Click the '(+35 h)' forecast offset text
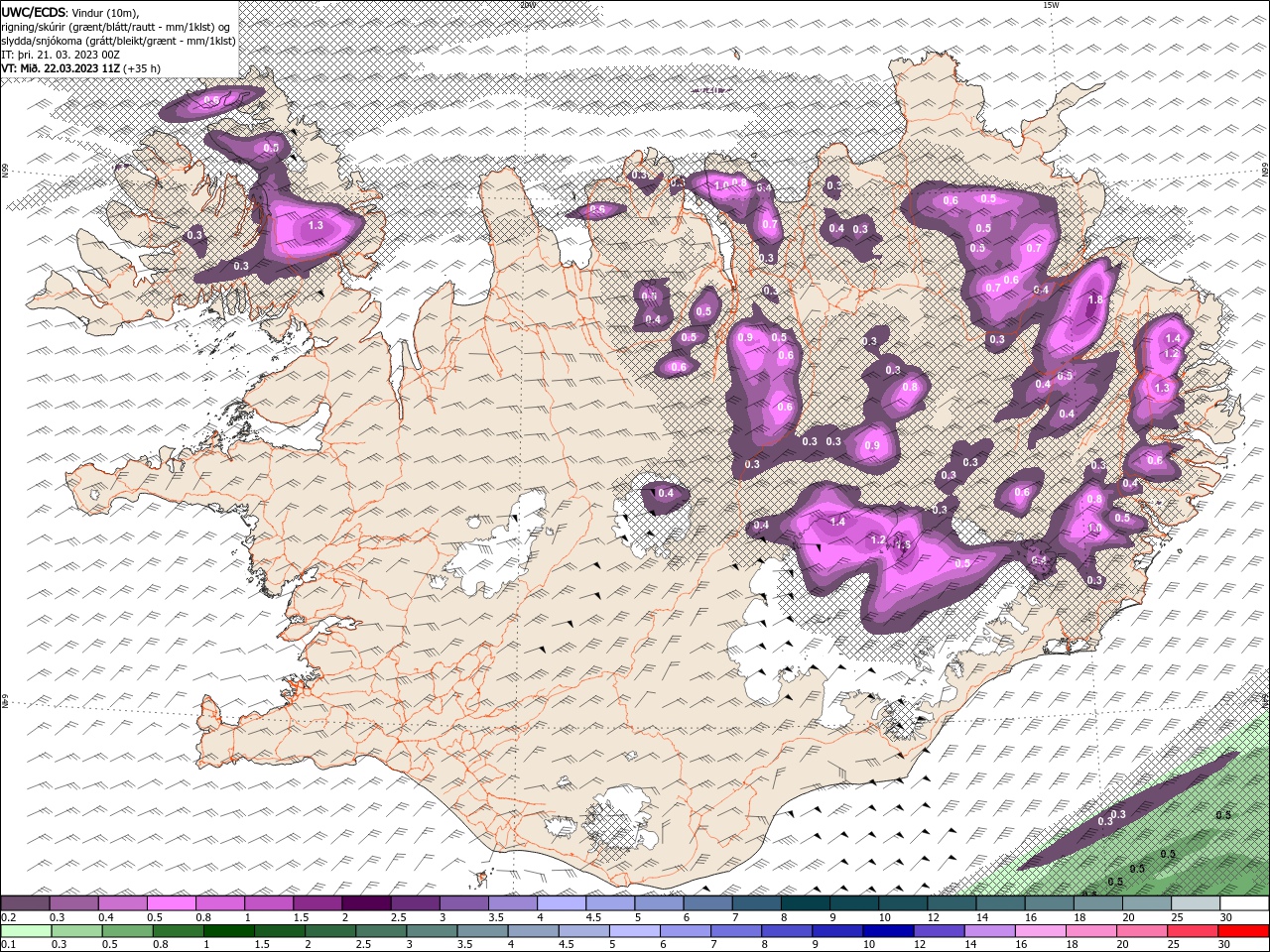 tap(142, 68)
